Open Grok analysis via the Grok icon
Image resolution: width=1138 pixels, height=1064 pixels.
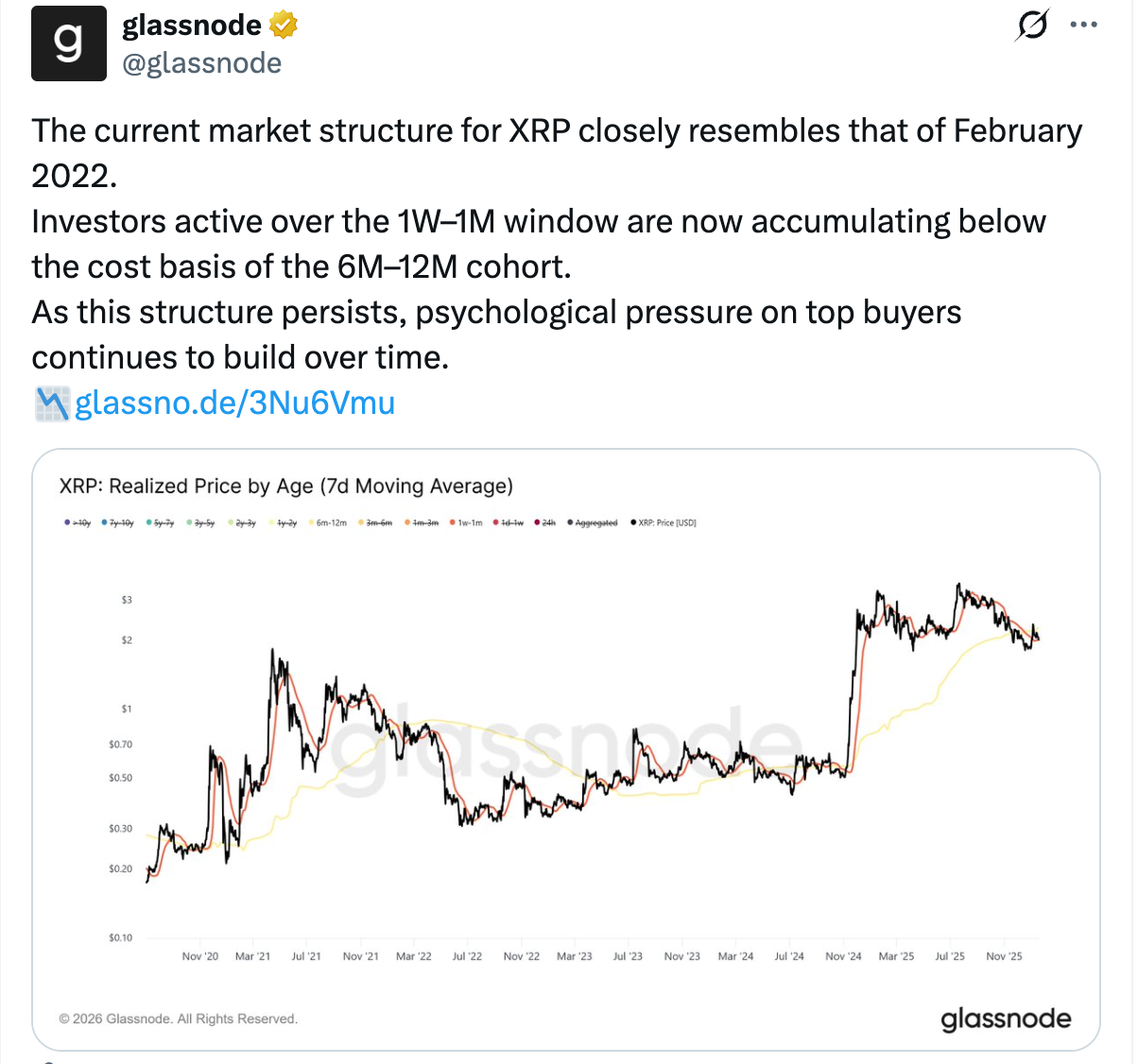click(1030, 26)
